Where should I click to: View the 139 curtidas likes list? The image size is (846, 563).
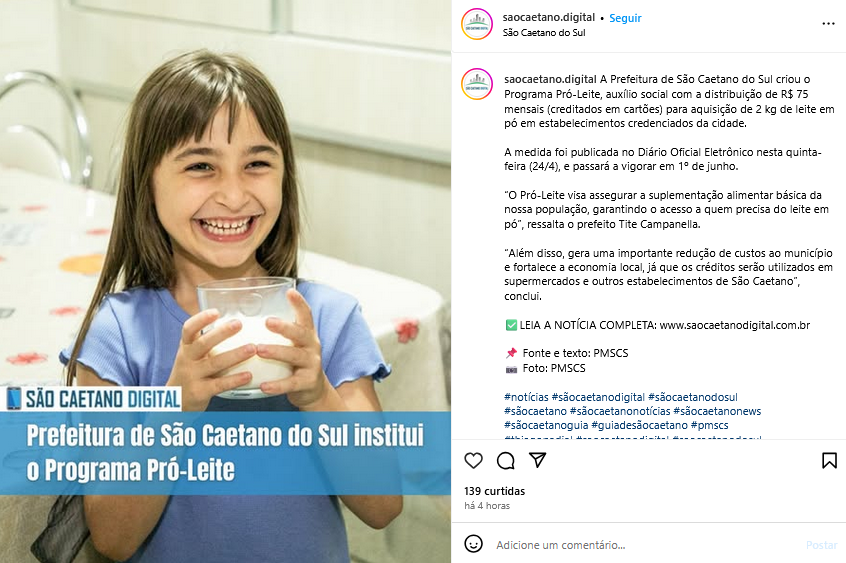point(494,491)
